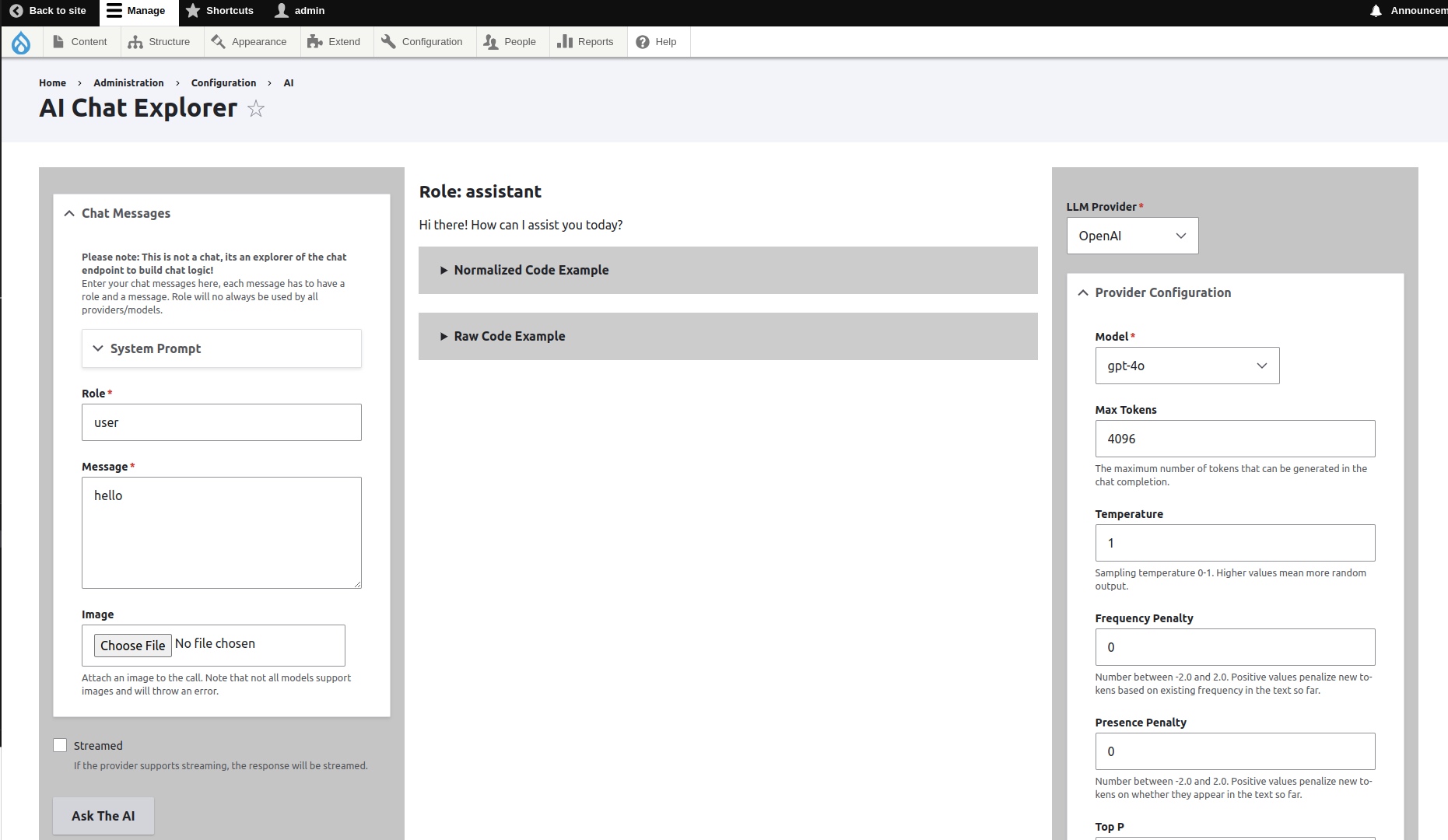
Task: Click the Help question mark item
Action: coord(656,42)
